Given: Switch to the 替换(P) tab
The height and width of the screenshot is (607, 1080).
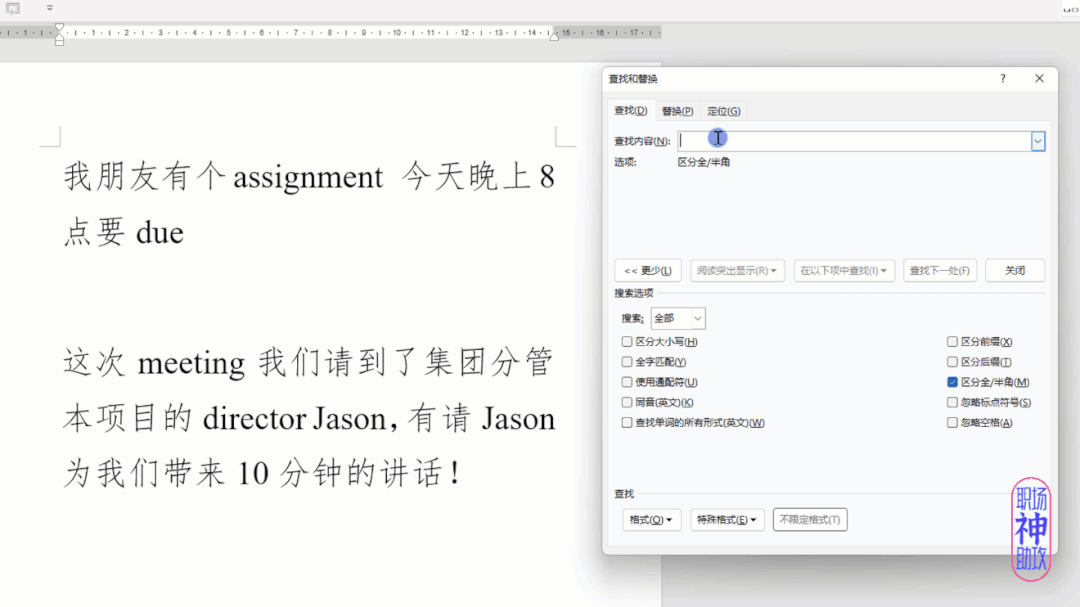Looking at the screenshot, I should 677,111.
